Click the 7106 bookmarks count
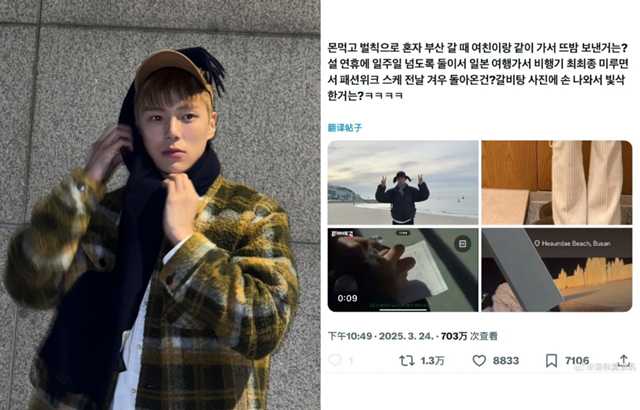This screenshot has height=410, width=640. [x=577, y=361]
